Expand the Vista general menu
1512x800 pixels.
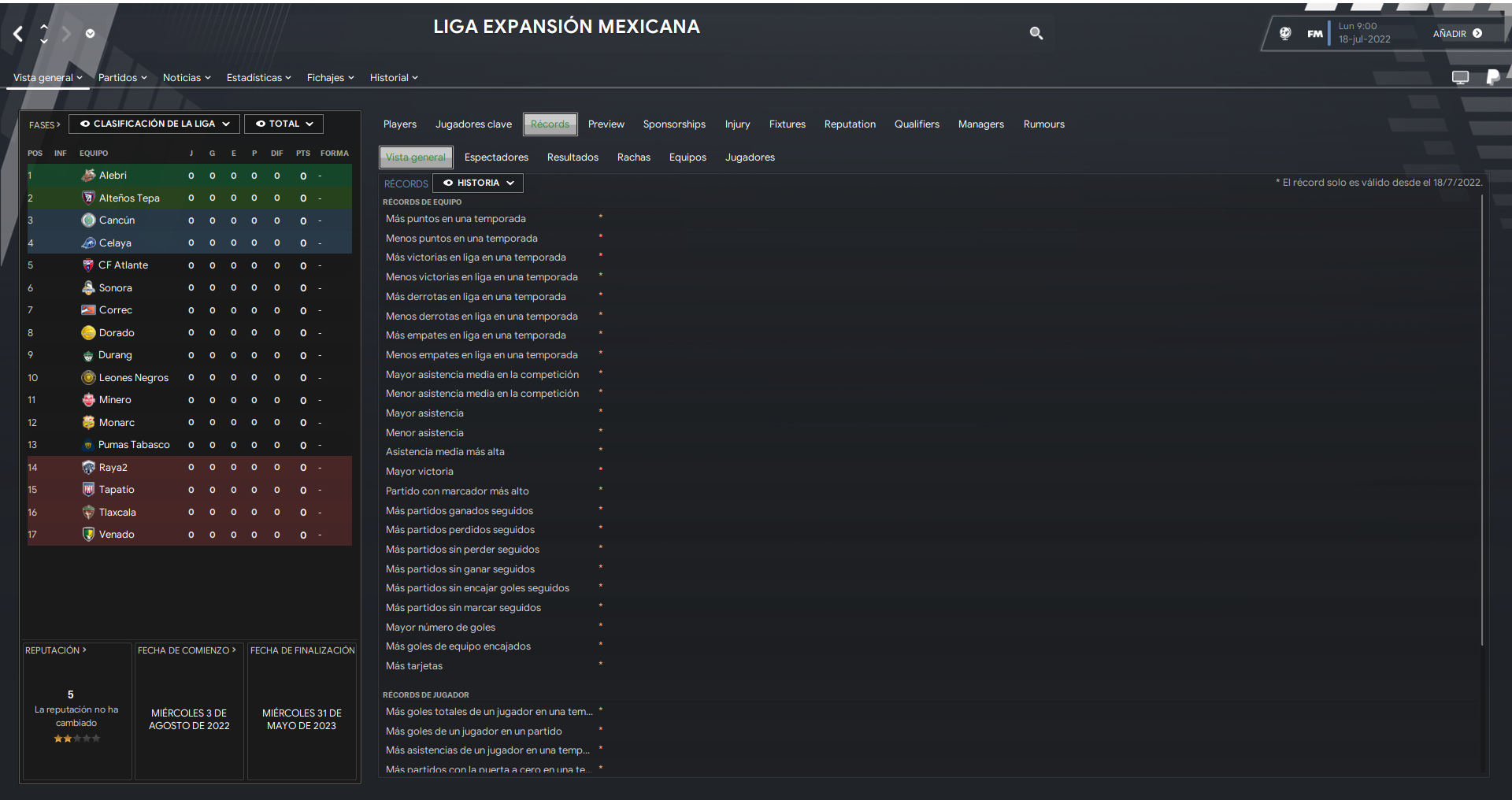click(48, 77)
